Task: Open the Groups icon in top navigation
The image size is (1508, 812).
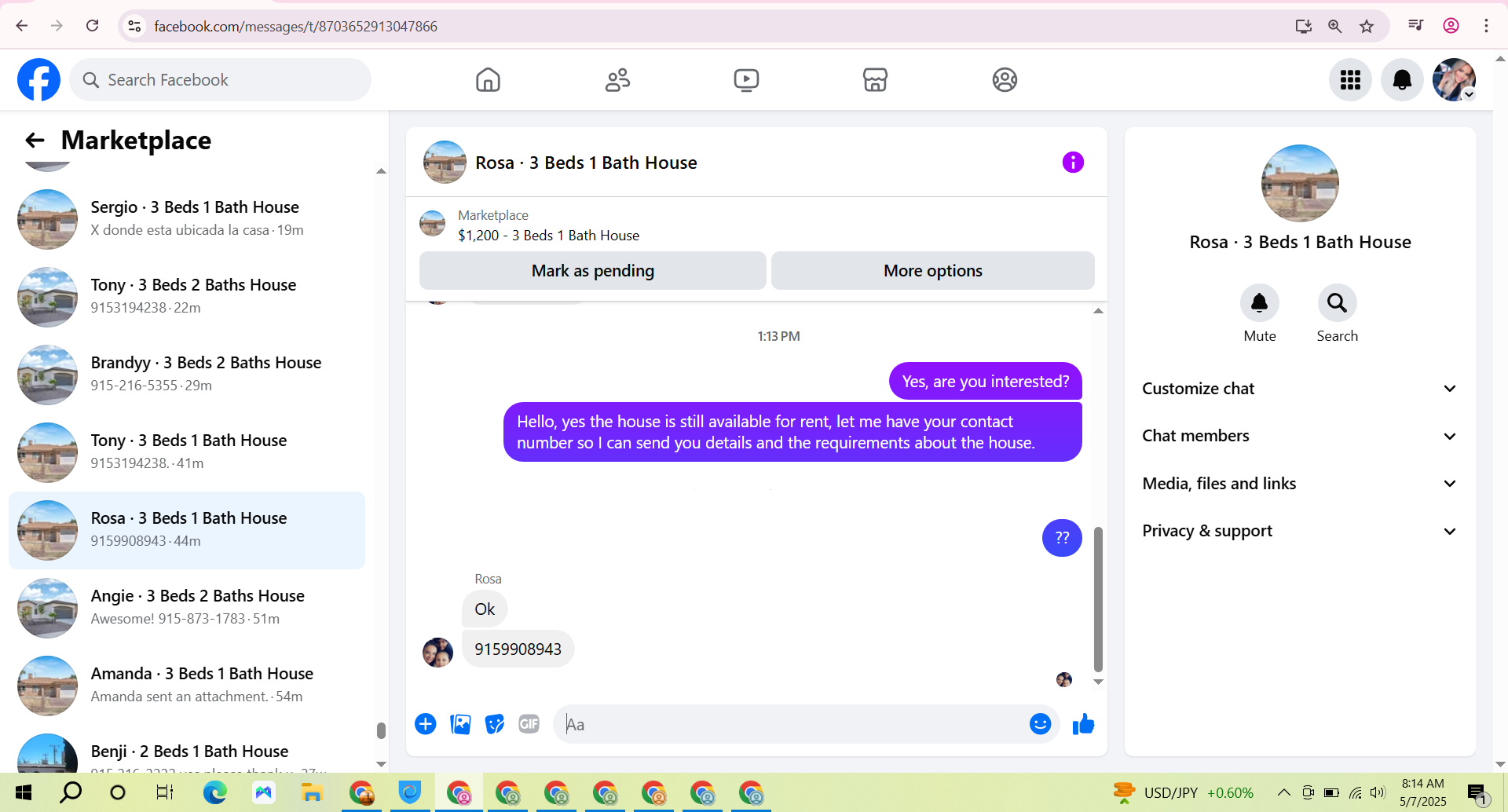Action: point(1005,79)
